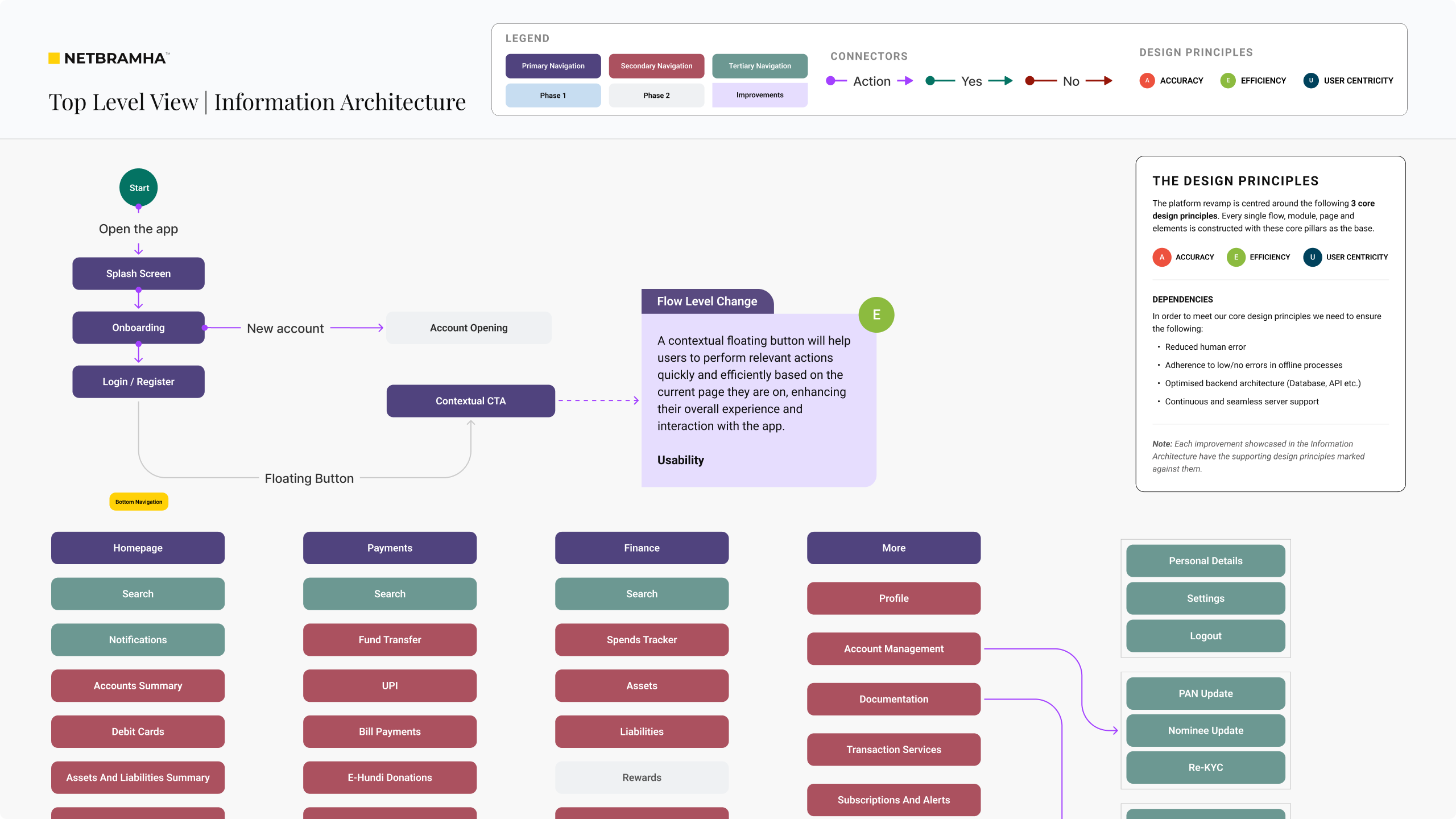
Task: Click the Spends Tracker block
Action: click(x=642, y=640)
